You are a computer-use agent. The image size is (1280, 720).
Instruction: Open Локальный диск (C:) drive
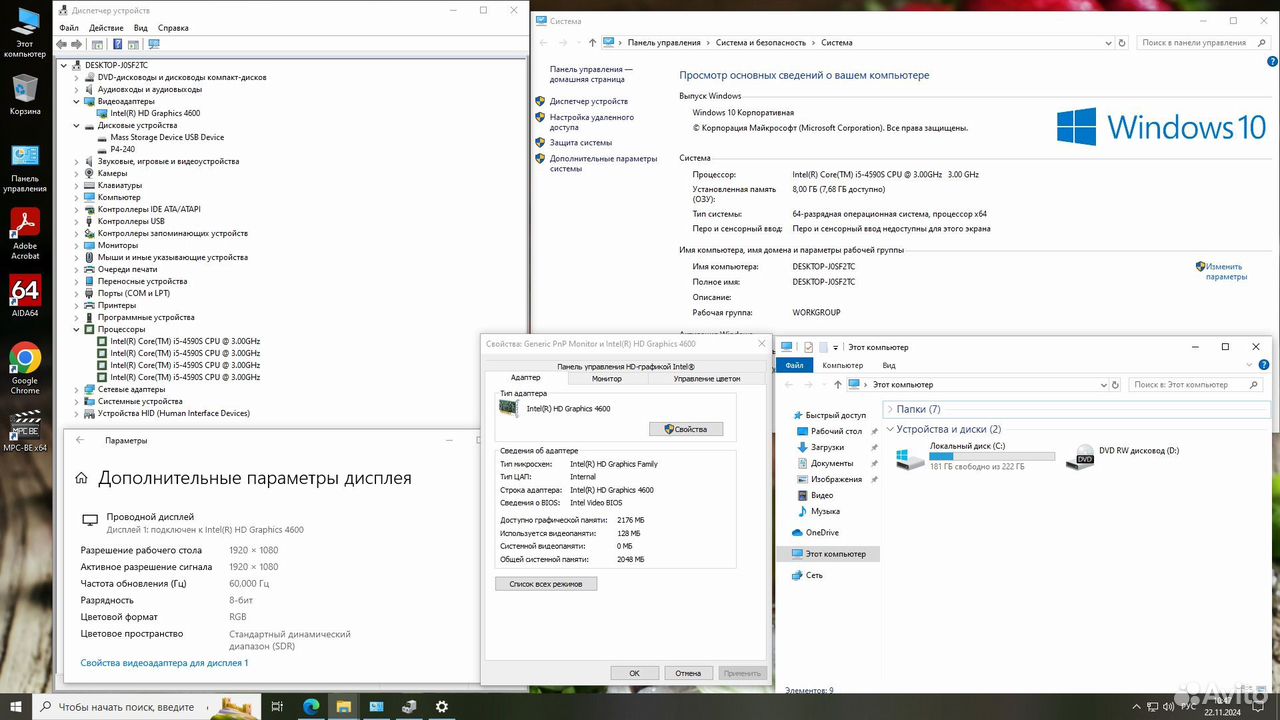coord(975,457)
